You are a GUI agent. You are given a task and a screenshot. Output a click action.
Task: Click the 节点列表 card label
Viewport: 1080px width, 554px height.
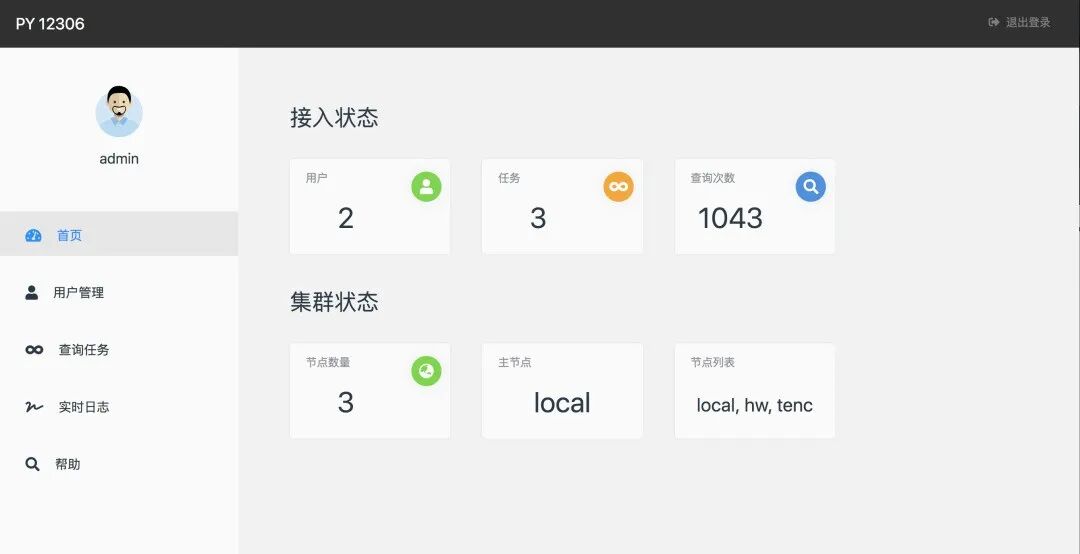tap(713, 362)
